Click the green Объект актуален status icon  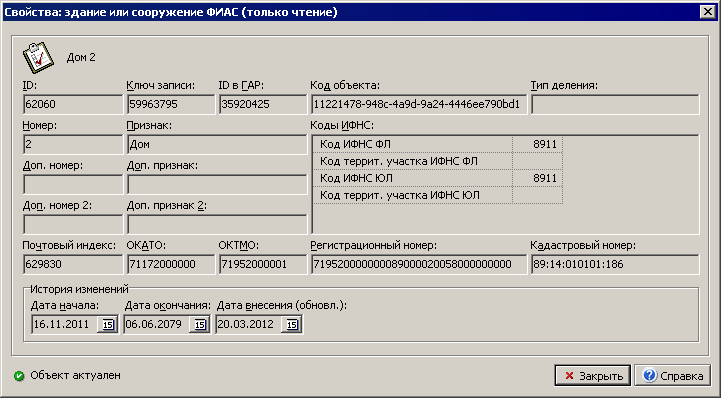19,376
